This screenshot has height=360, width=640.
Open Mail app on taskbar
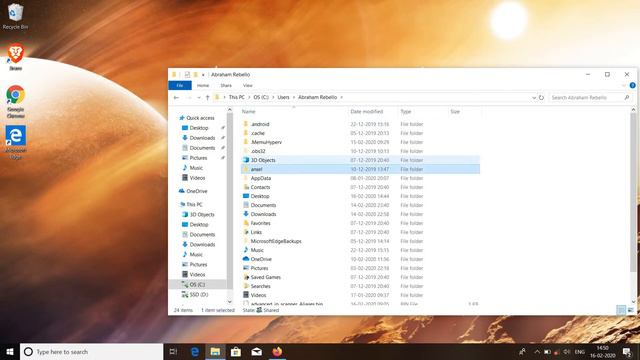[256, 351]
